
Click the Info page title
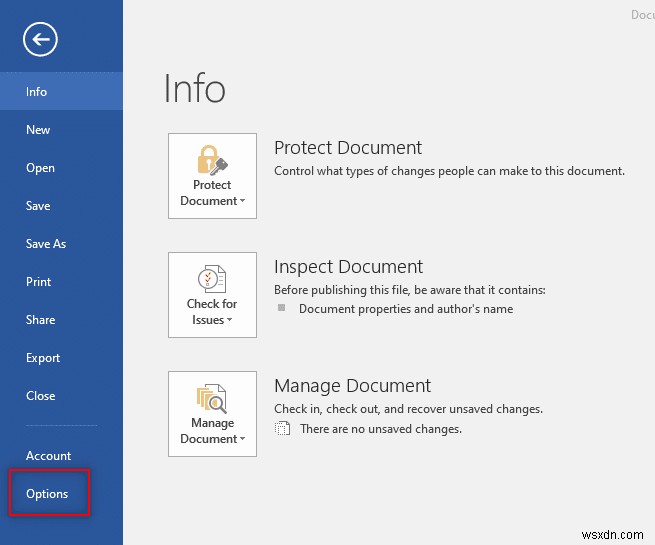194,88
